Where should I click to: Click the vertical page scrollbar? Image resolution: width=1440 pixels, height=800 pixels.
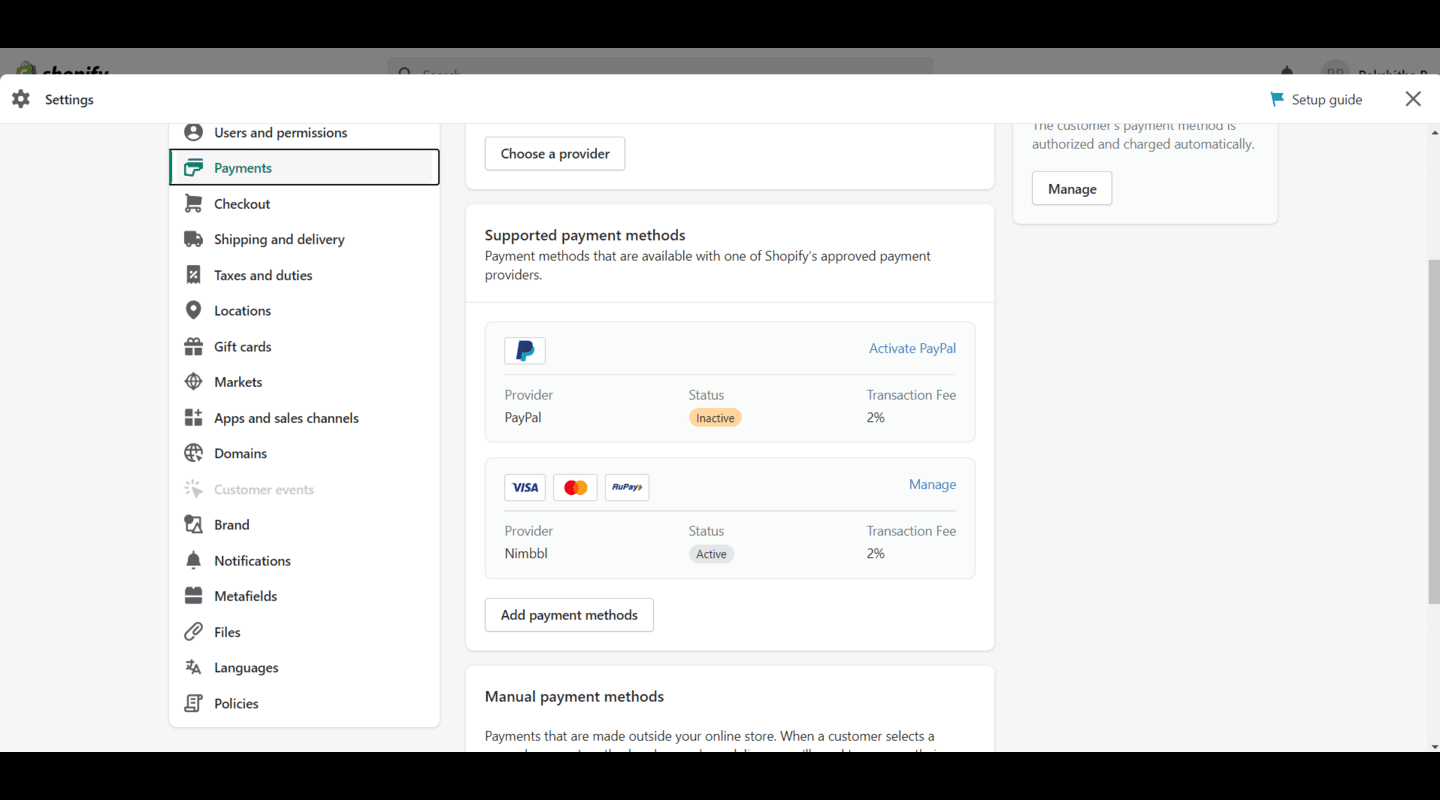1434,431
